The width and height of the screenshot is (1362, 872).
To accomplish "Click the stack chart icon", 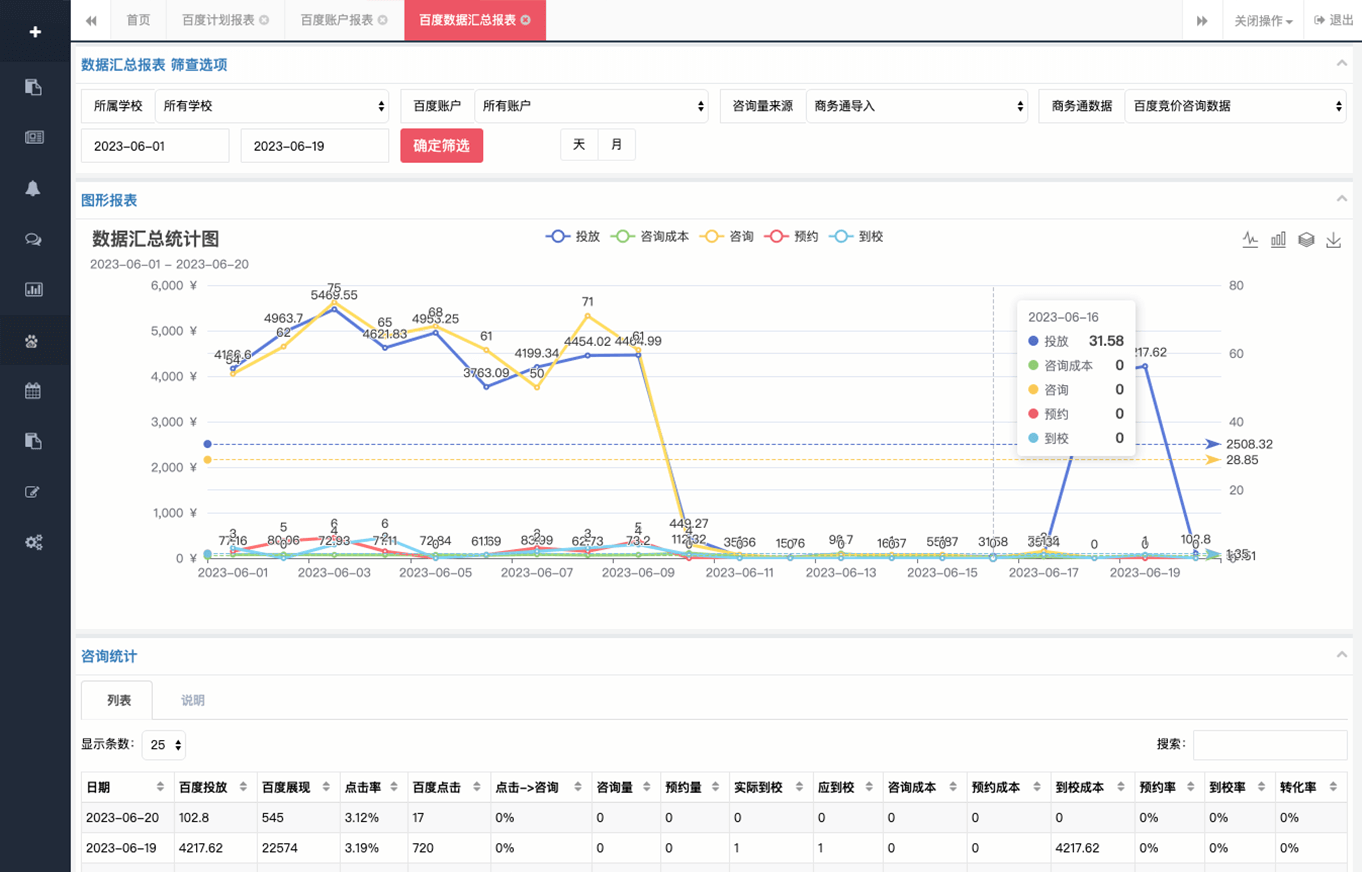I will click(1306, 239).
